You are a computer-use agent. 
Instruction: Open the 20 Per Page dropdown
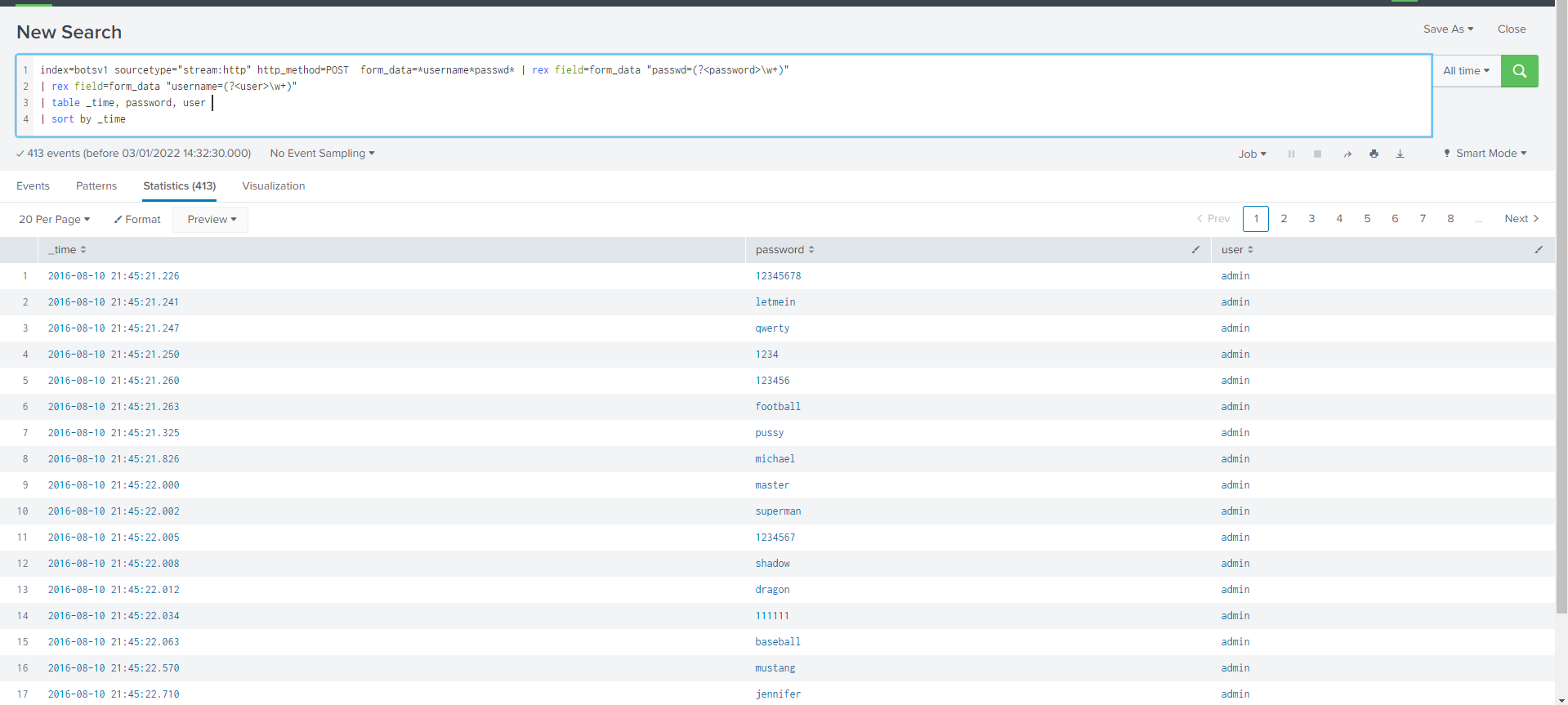54,220
